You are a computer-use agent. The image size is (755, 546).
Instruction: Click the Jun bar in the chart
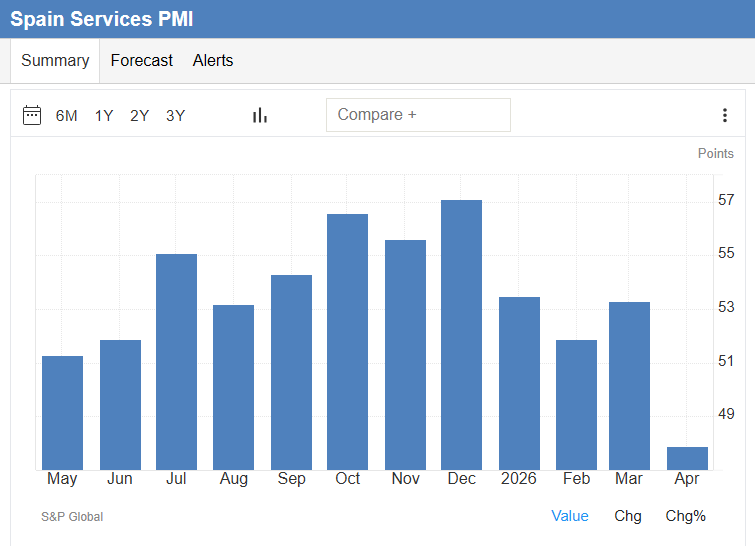[x=120, y=405]
